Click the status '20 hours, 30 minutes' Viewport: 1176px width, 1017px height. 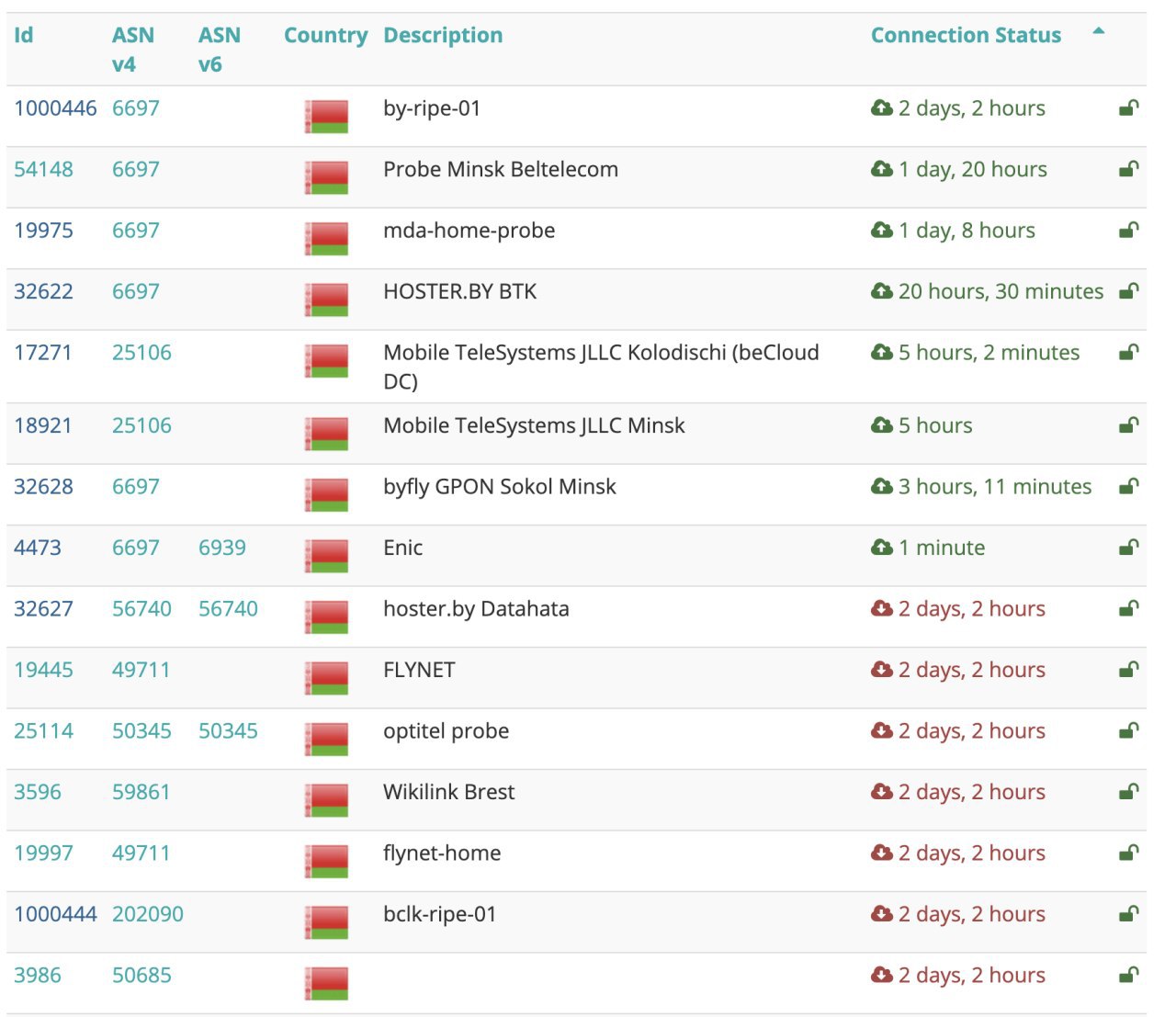[1001, 291]
